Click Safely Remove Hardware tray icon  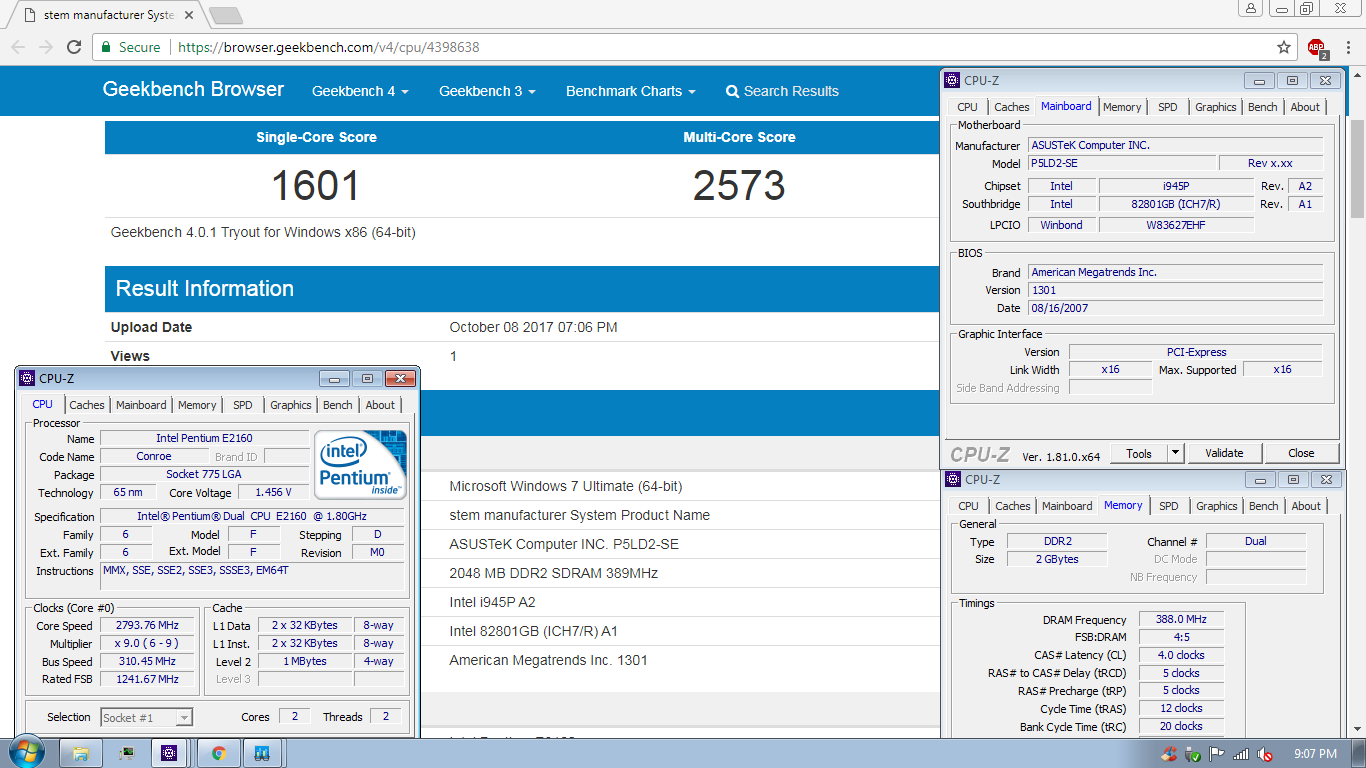(1193, 753)
